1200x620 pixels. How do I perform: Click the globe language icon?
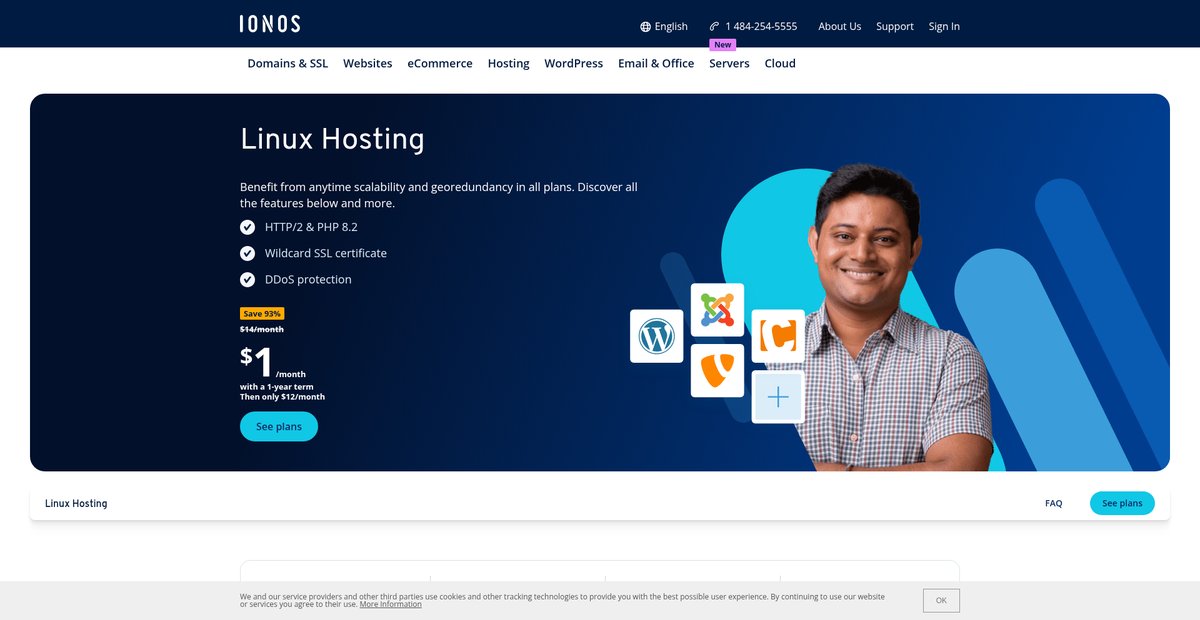point(646,27)
